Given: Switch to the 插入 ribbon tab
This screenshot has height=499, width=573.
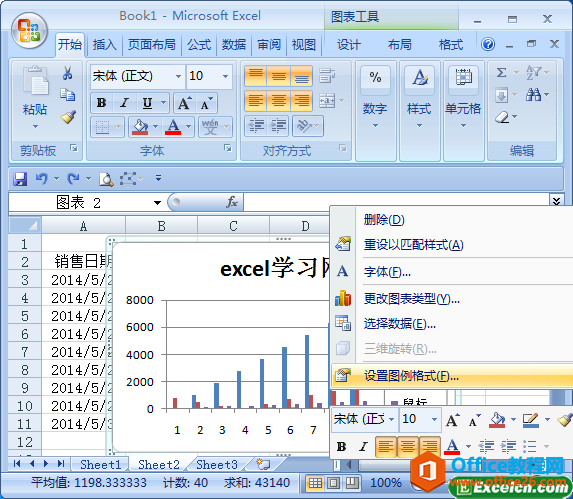Looking at the screenshot, I should (104, 45).
